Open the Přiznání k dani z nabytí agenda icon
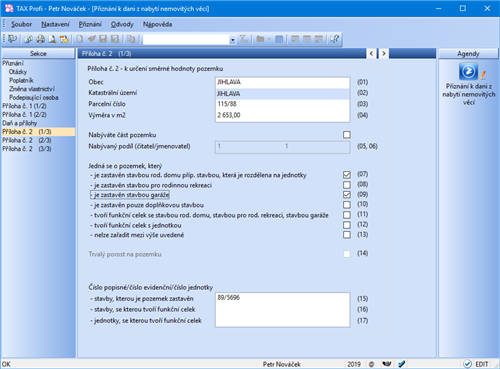This screenshot has width=500, height=369. click(x=468, y=71)
